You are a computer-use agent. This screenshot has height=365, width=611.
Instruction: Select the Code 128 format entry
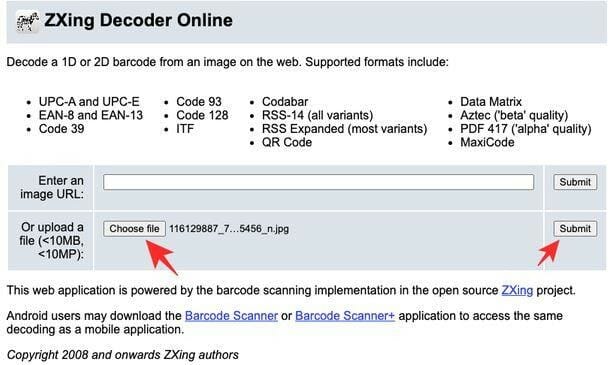tap(202, 115)
